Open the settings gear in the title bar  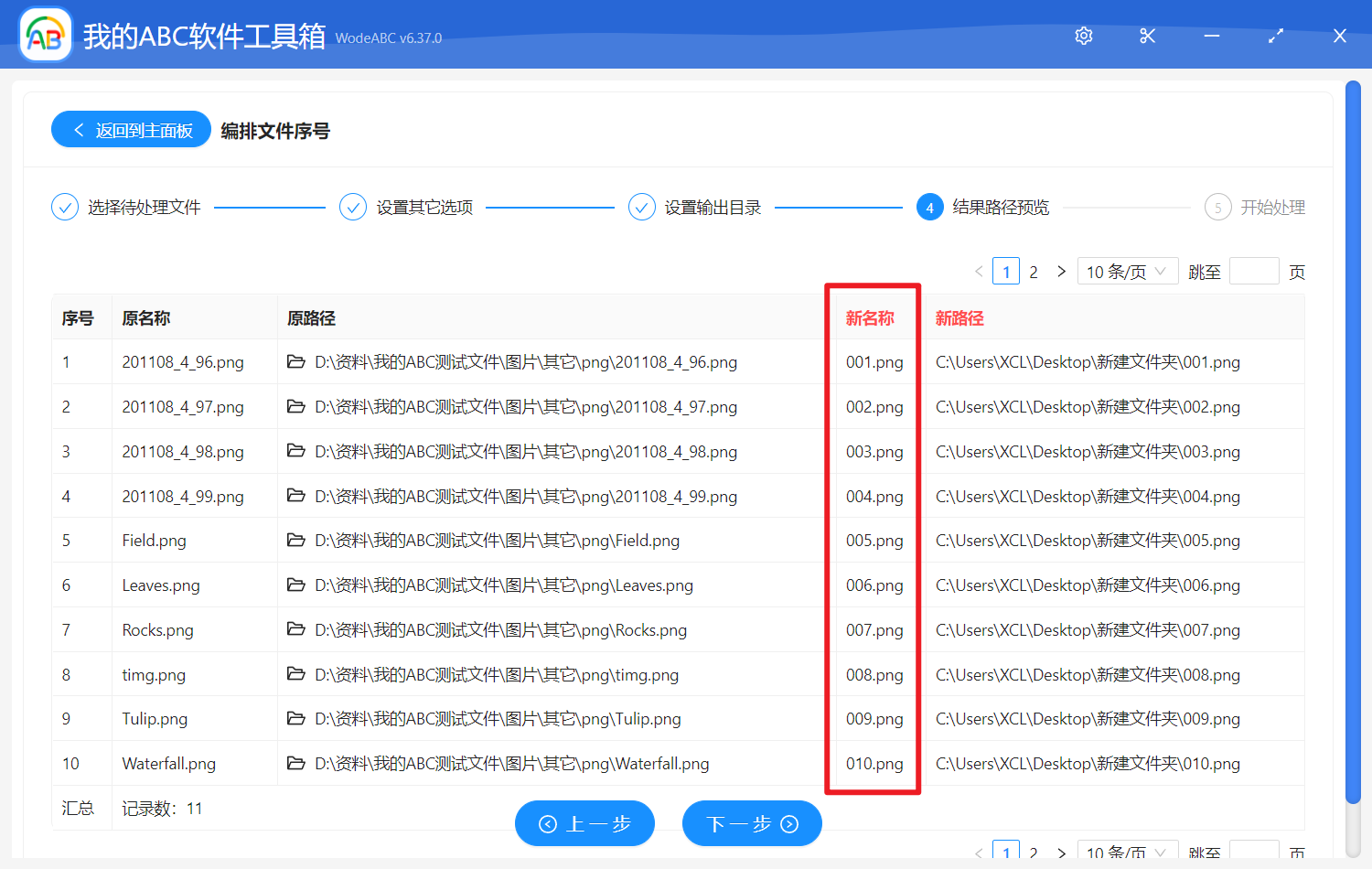1083,36
